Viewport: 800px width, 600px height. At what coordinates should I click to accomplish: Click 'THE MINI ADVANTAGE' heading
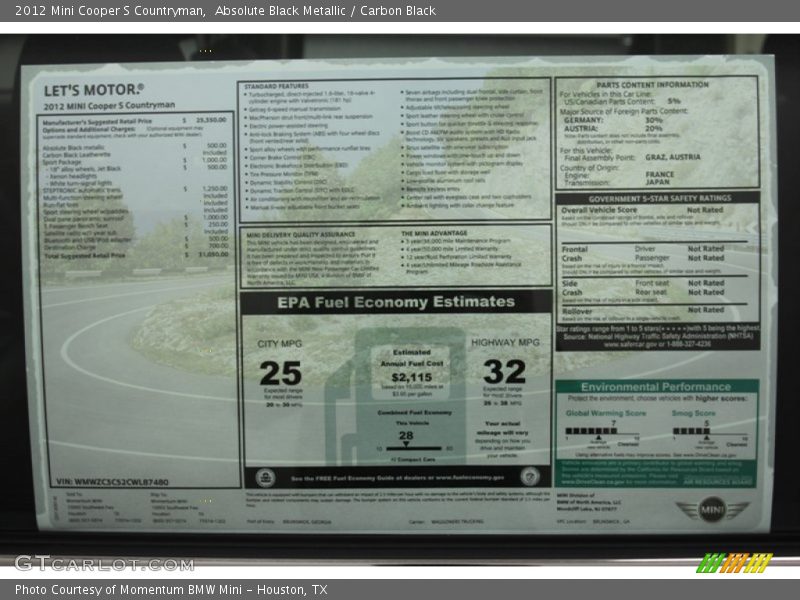point(434,233)
